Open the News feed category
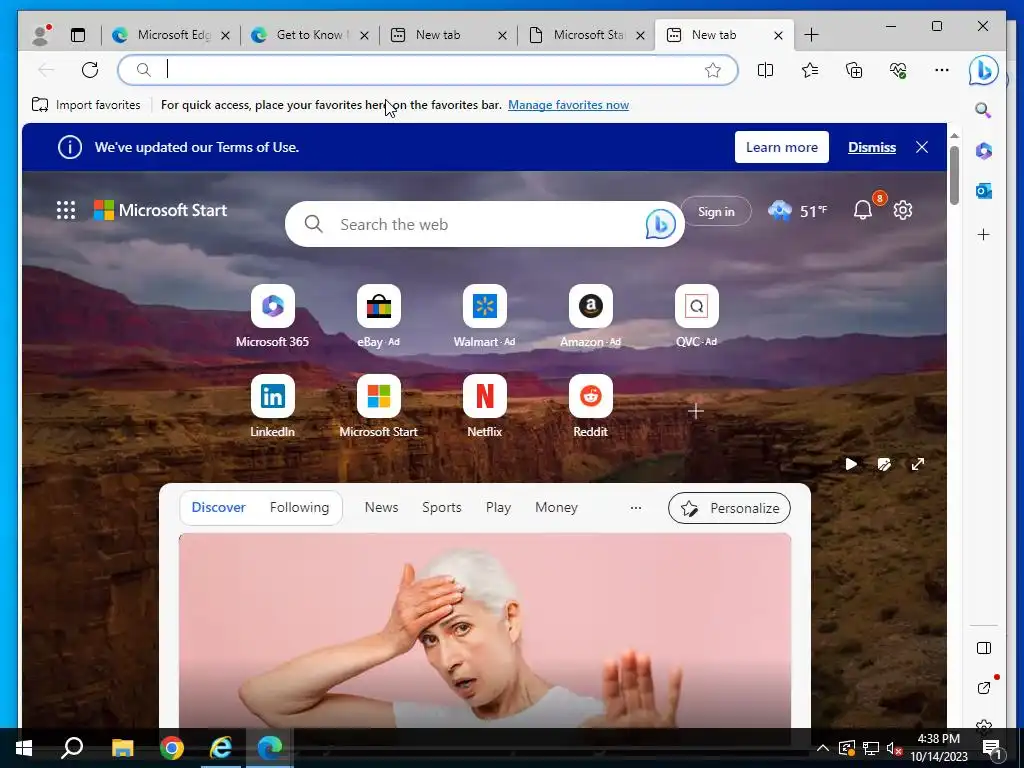This screenshot has width=1024, height=768. pyautogui.click(x=381, y=507)
